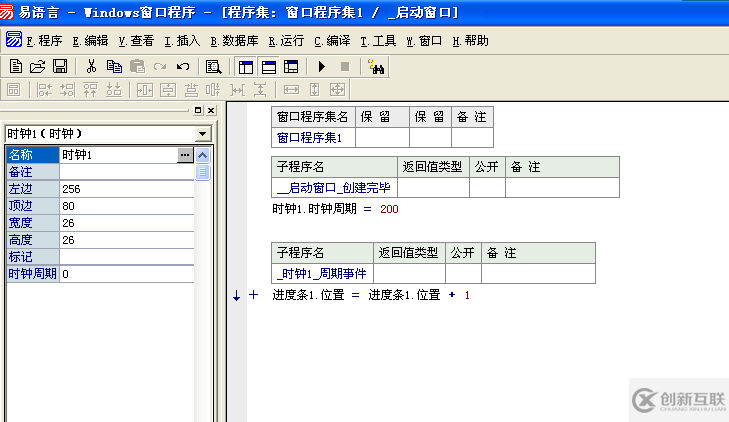
Task: Click __启动窗口_创建完毕 subroutine name
Action: point(334,188)
